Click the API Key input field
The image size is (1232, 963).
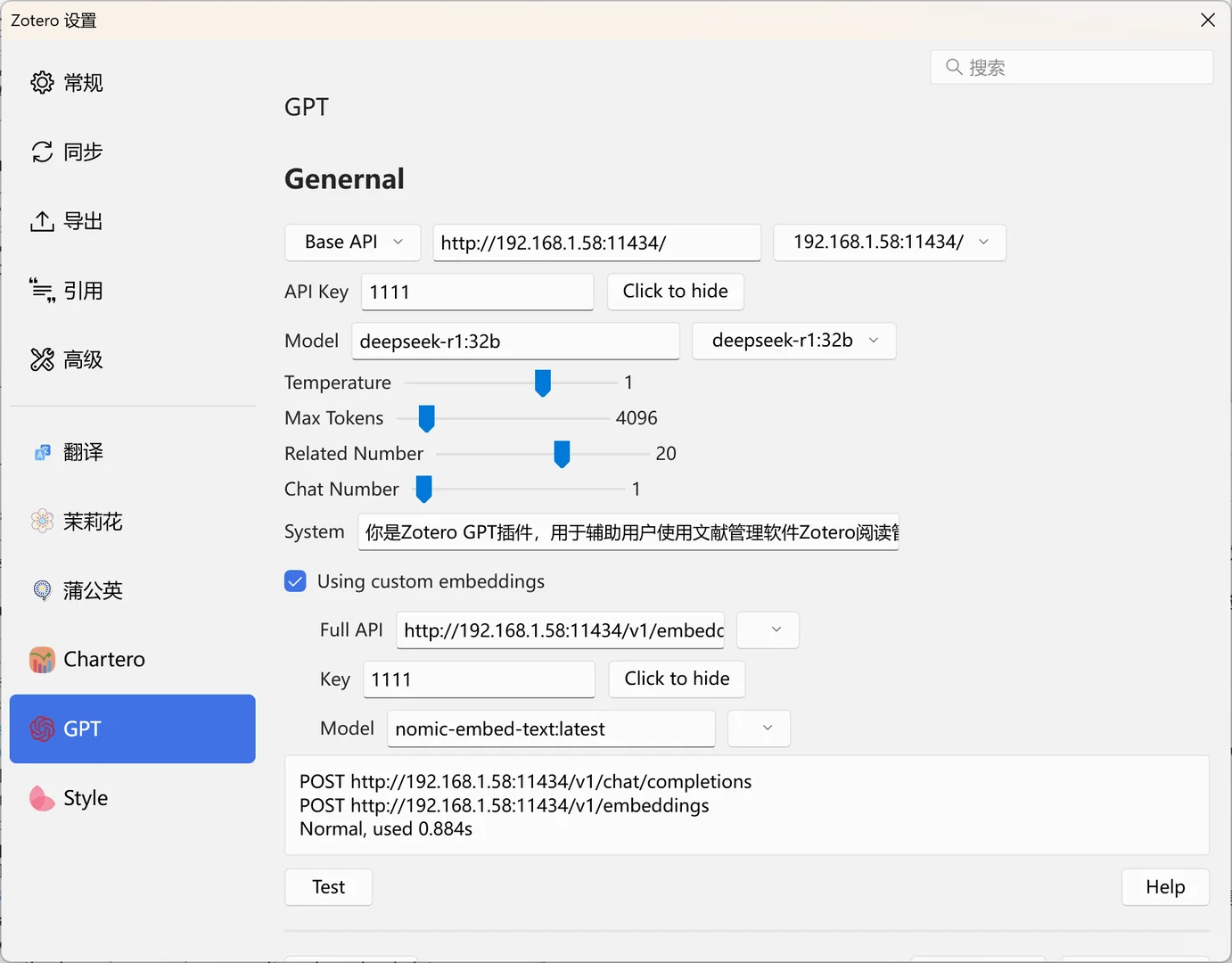(x=478, y=292)
